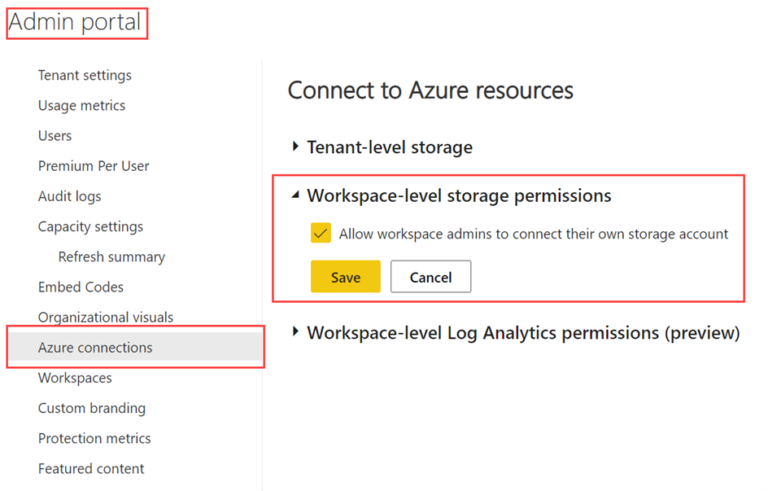Image resolution: width=768 pixels, height=491 pixels.
Task: Expand Tenant-level storage arrow
Action: [295, 147]
